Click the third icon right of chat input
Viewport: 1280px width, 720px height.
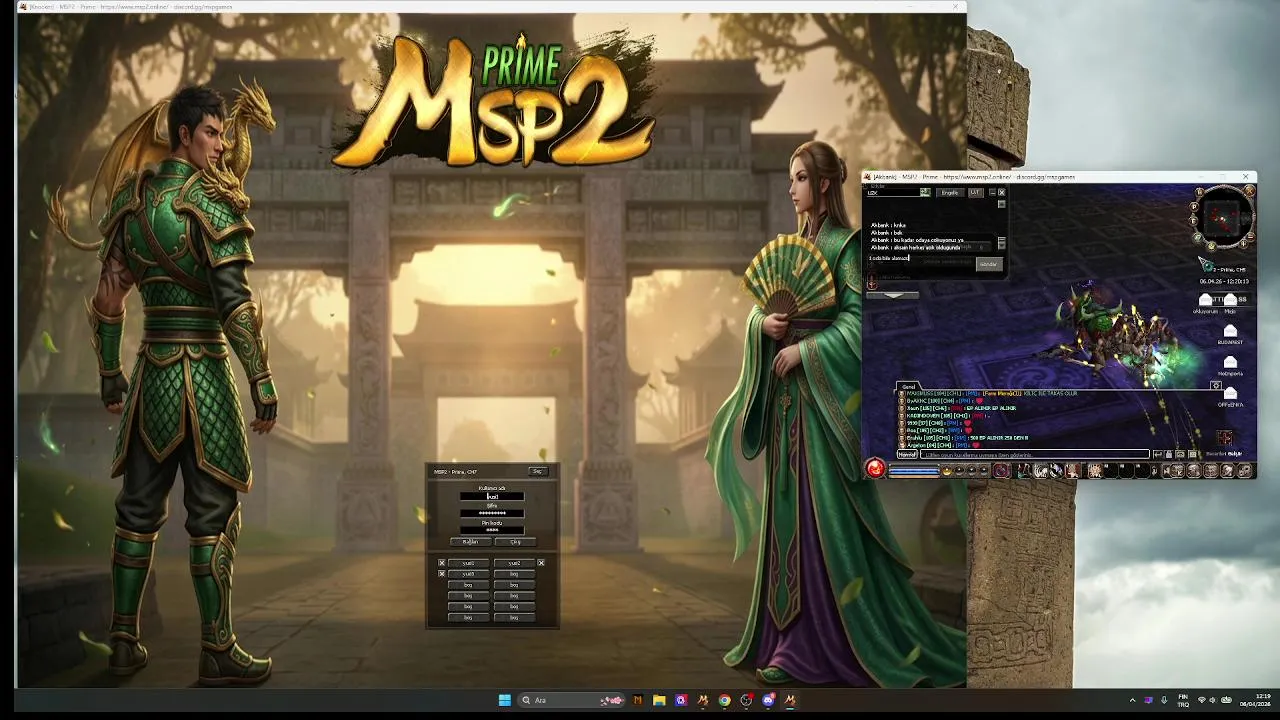coord(1180,455)
